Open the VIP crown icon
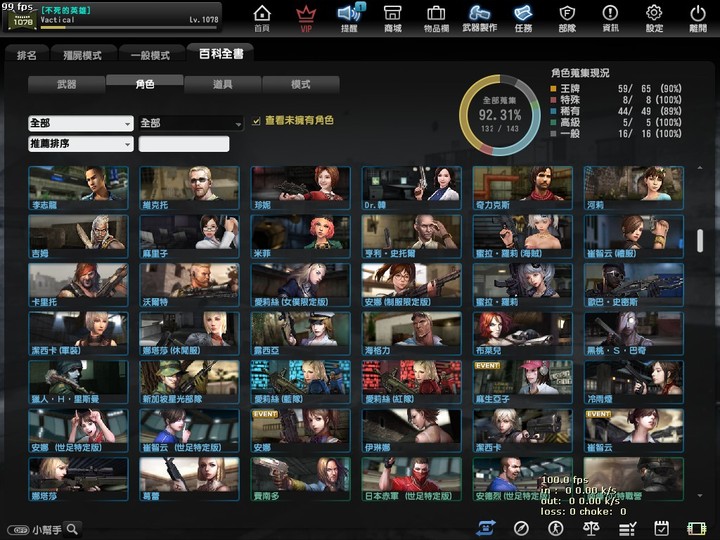The height and width of the screenshot is (540, 720). pos(306,16)
